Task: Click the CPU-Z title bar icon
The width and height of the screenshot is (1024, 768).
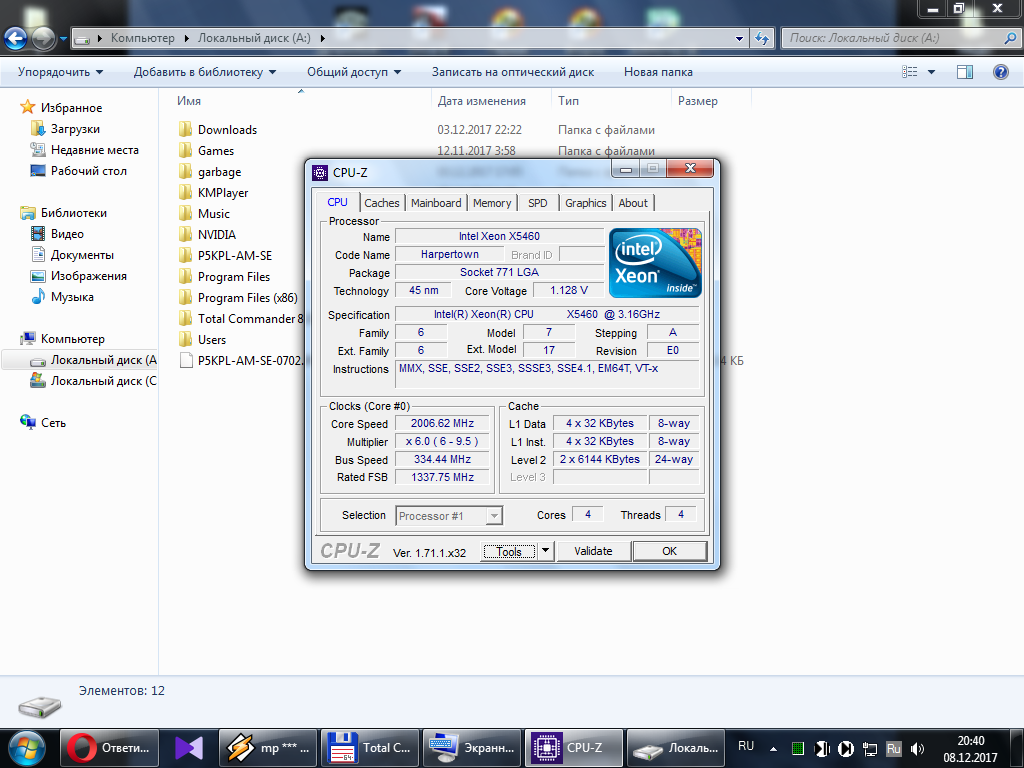Action: [x=320, y=172]
